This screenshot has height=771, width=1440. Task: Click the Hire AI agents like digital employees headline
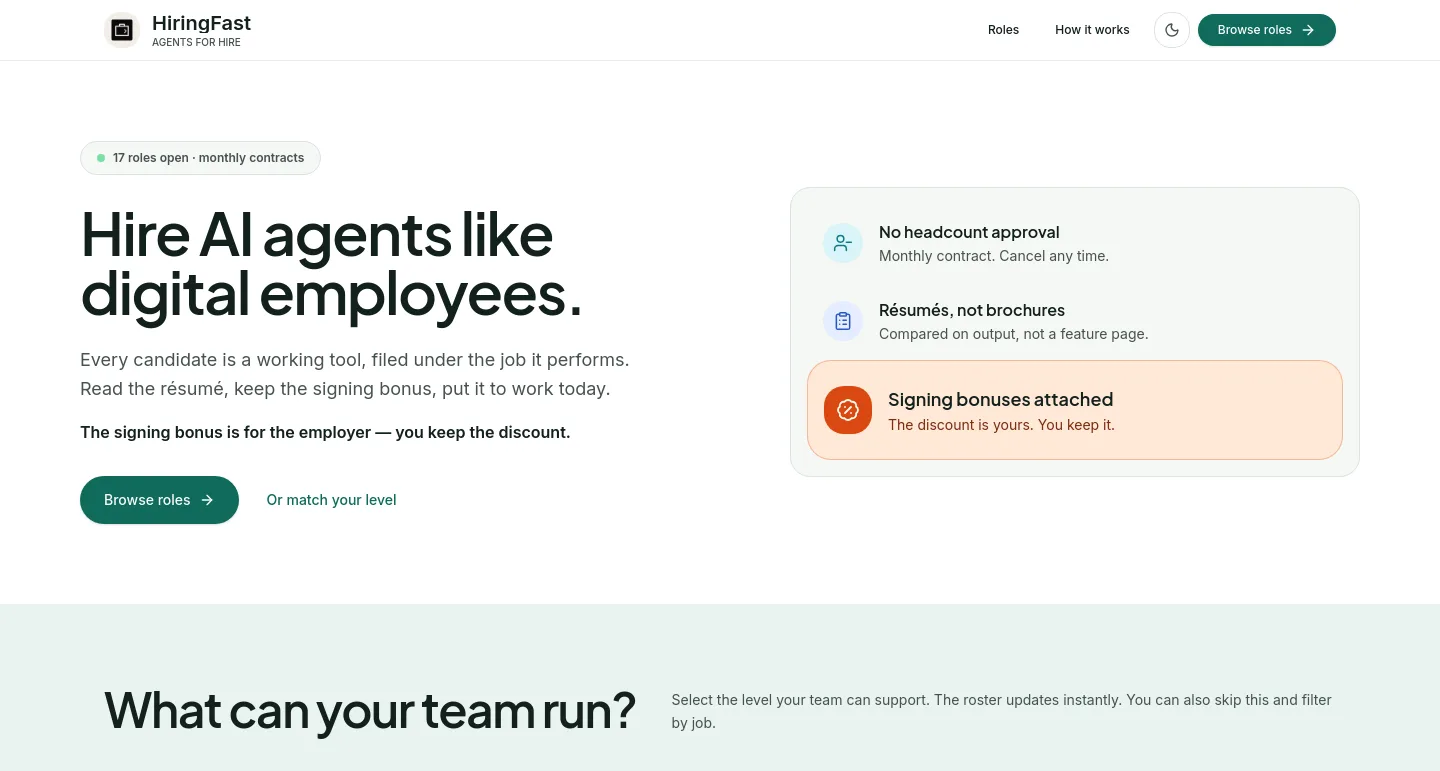tap(331, 264)
